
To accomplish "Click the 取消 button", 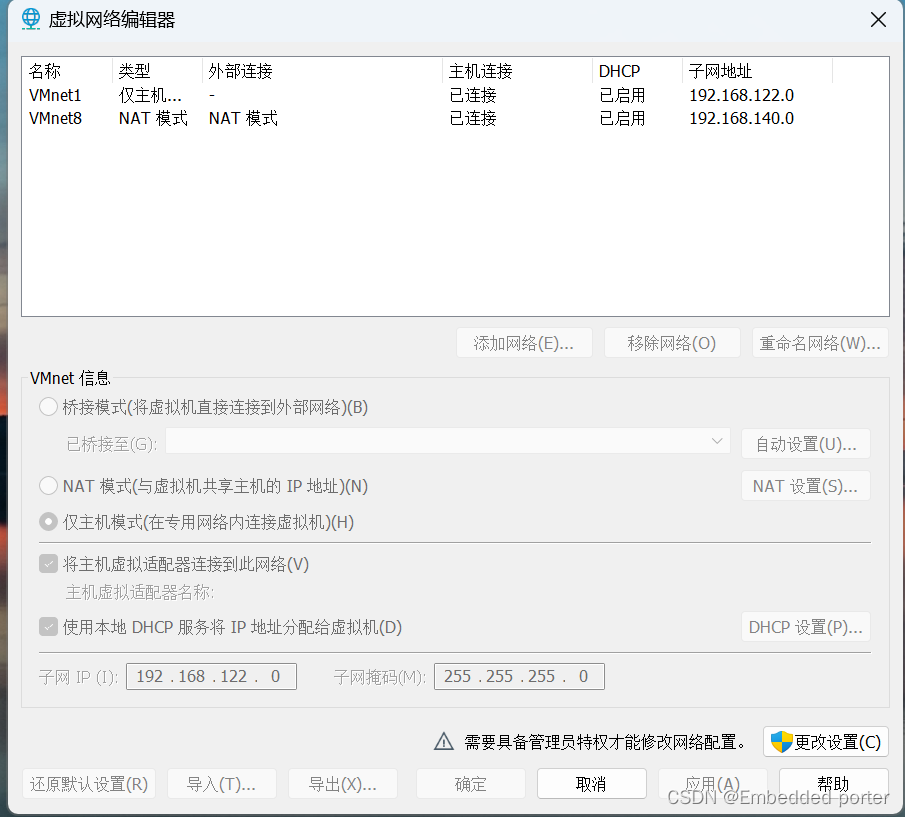I will tap(592, 784).
